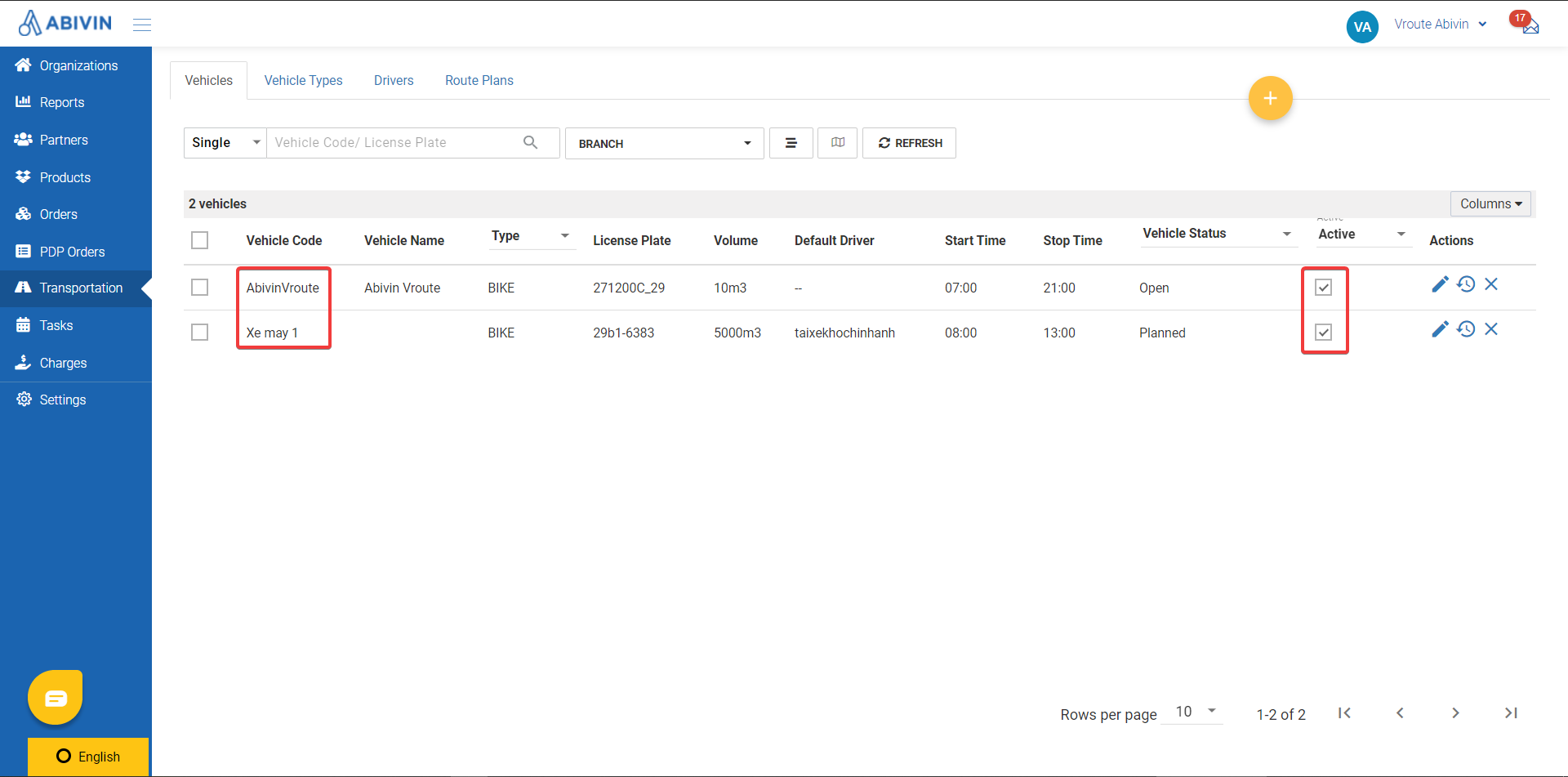
Task: Click the VA user avatar
Action: [1362, 27]
